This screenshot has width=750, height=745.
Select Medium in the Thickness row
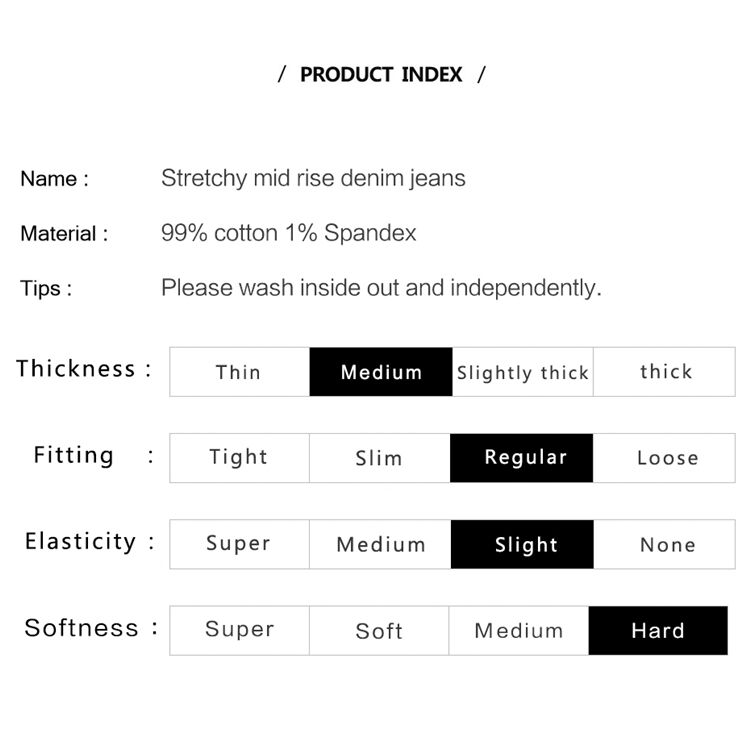click(x=381, y=372)
